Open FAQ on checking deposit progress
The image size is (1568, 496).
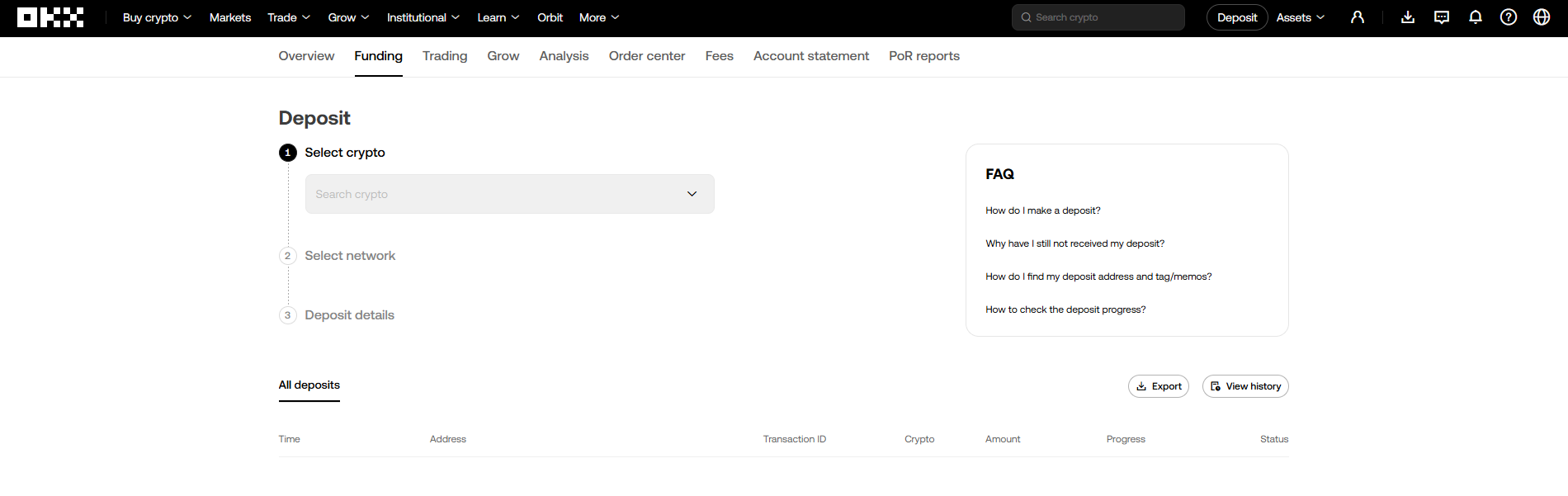[x=1065, y=309]
